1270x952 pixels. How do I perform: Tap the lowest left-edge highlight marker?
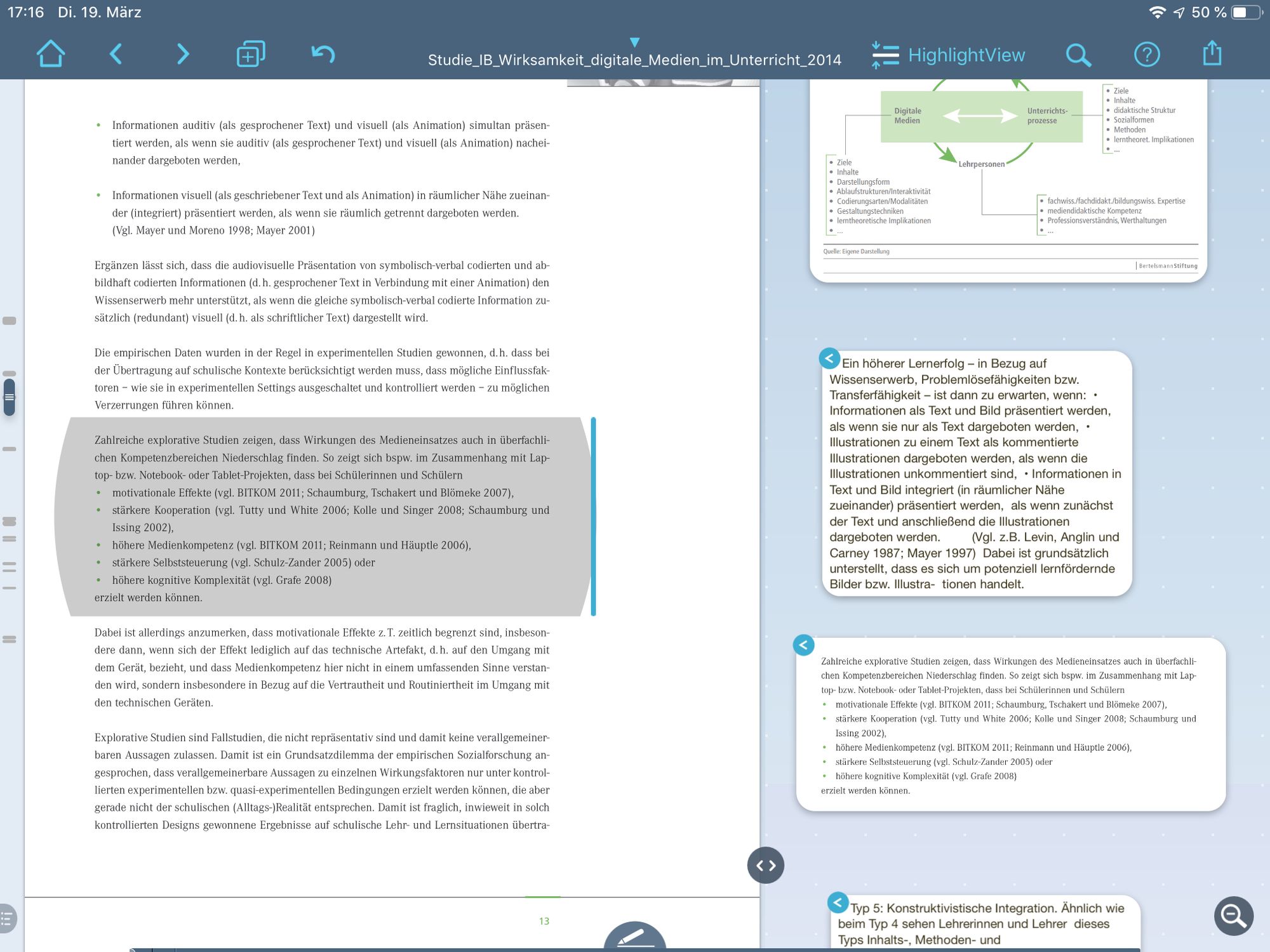pos(9,639)
